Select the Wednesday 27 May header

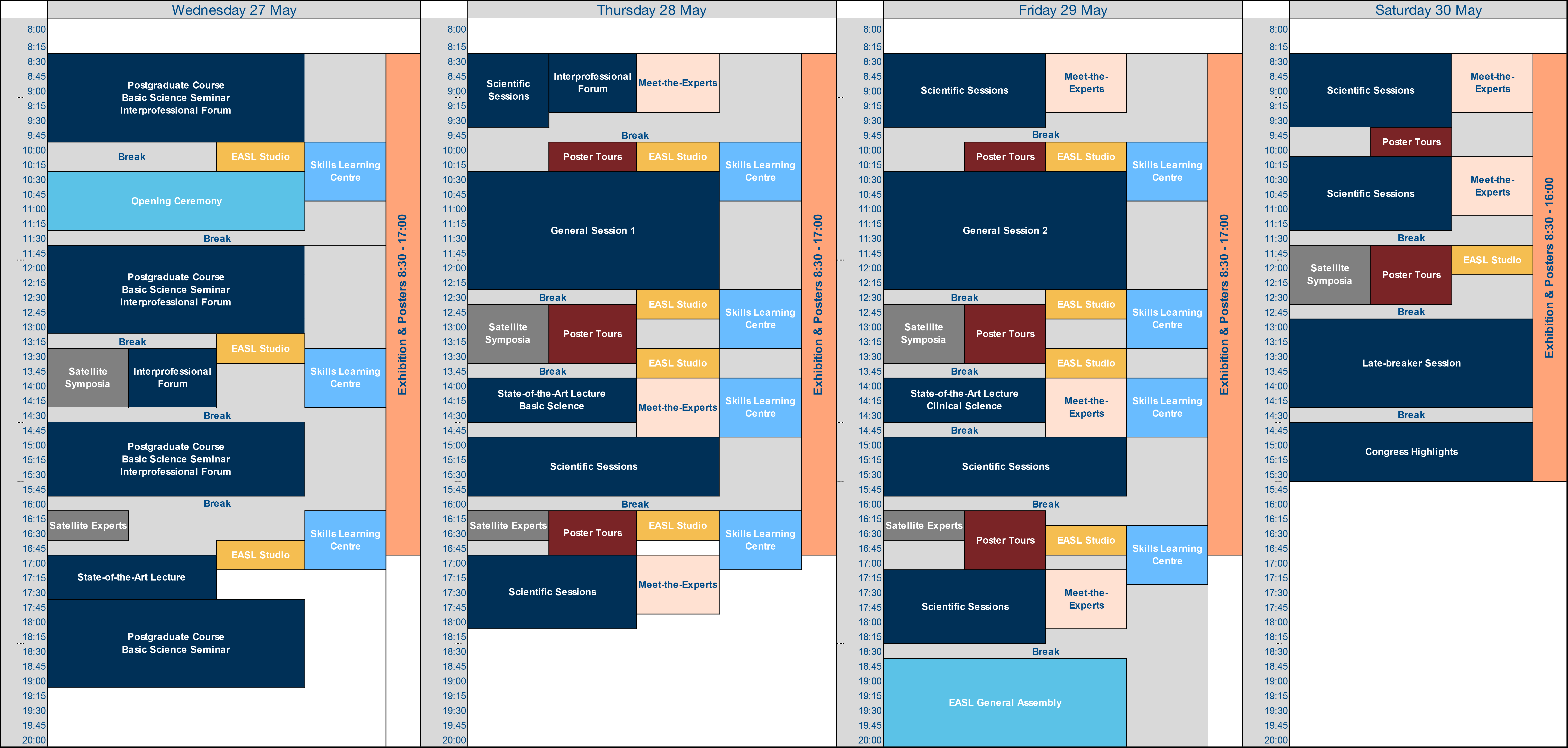click(x=234, y=10)
